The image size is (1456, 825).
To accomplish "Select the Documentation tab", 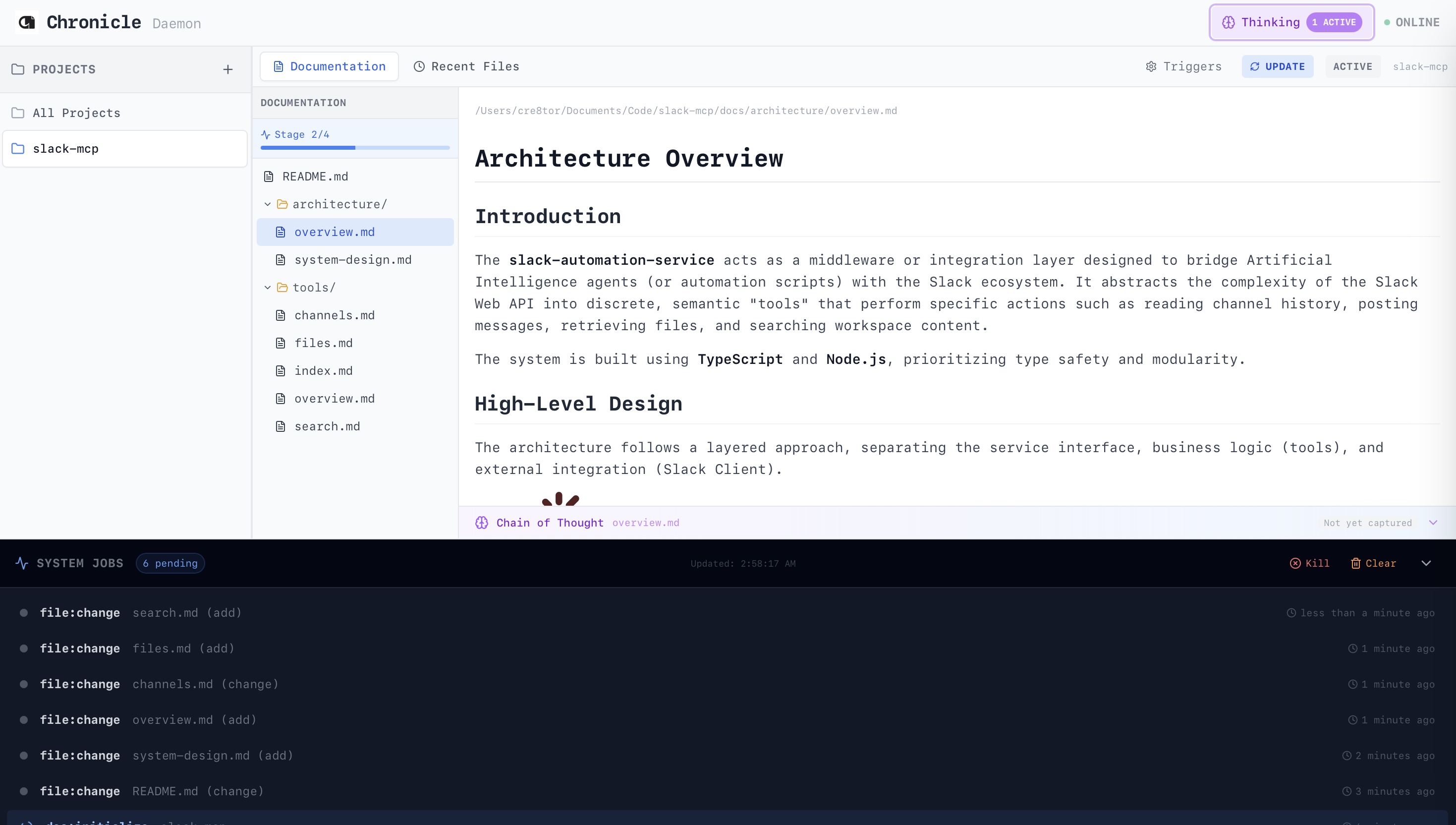I will point(329,66).
